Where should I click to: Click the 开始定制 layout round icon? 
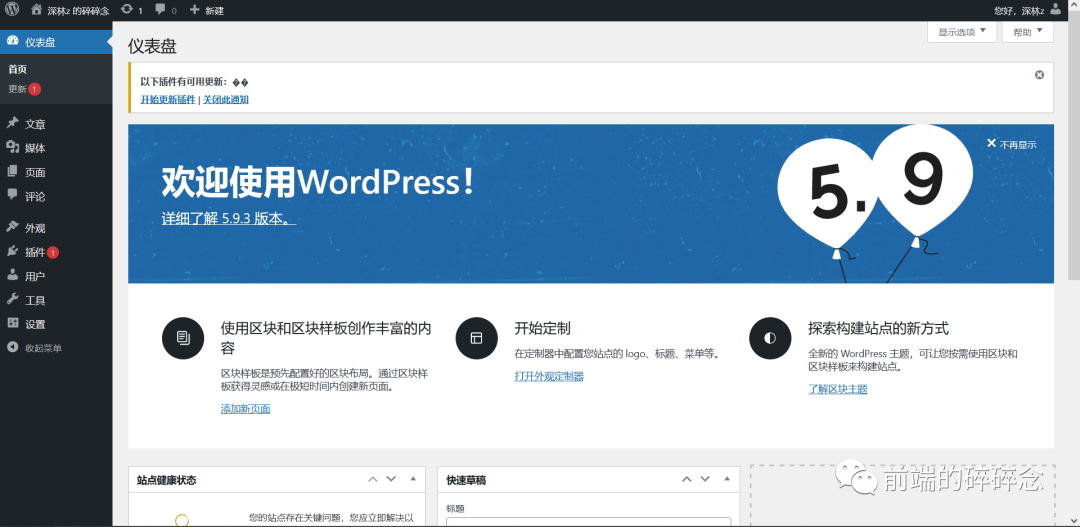pyautogui.click(x=477, y=338)
